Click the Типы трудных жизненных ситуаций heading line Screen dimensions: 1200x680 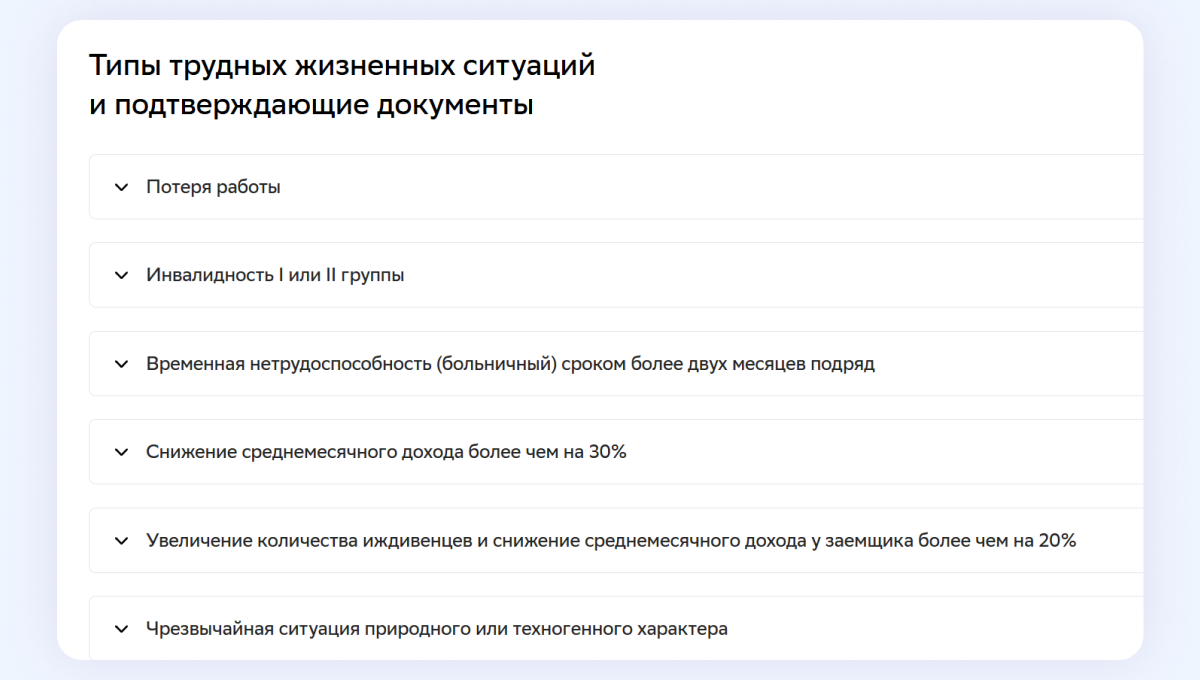click(341, 67)
